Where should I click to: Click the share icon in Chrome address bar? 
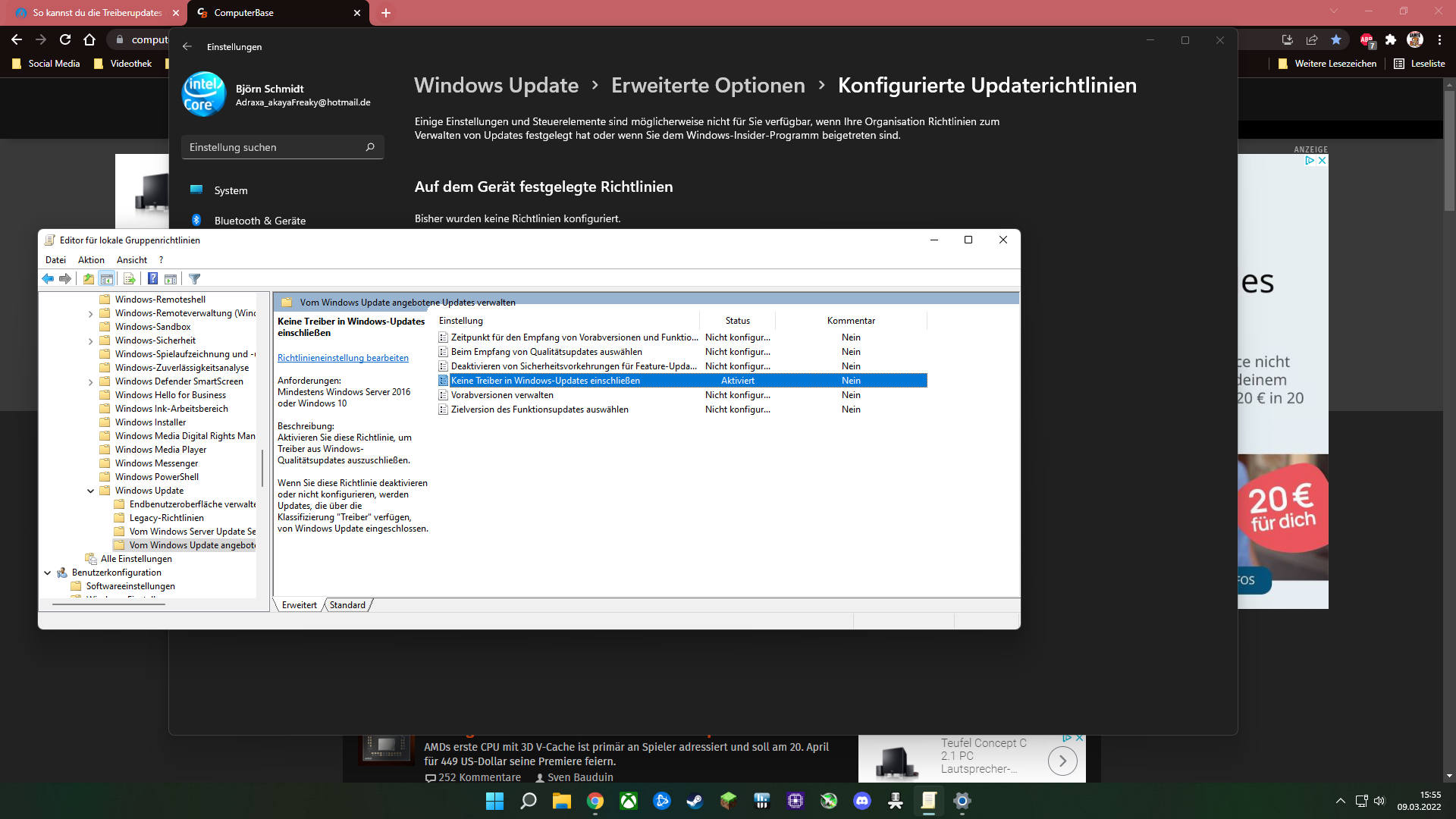(1312, 40)
